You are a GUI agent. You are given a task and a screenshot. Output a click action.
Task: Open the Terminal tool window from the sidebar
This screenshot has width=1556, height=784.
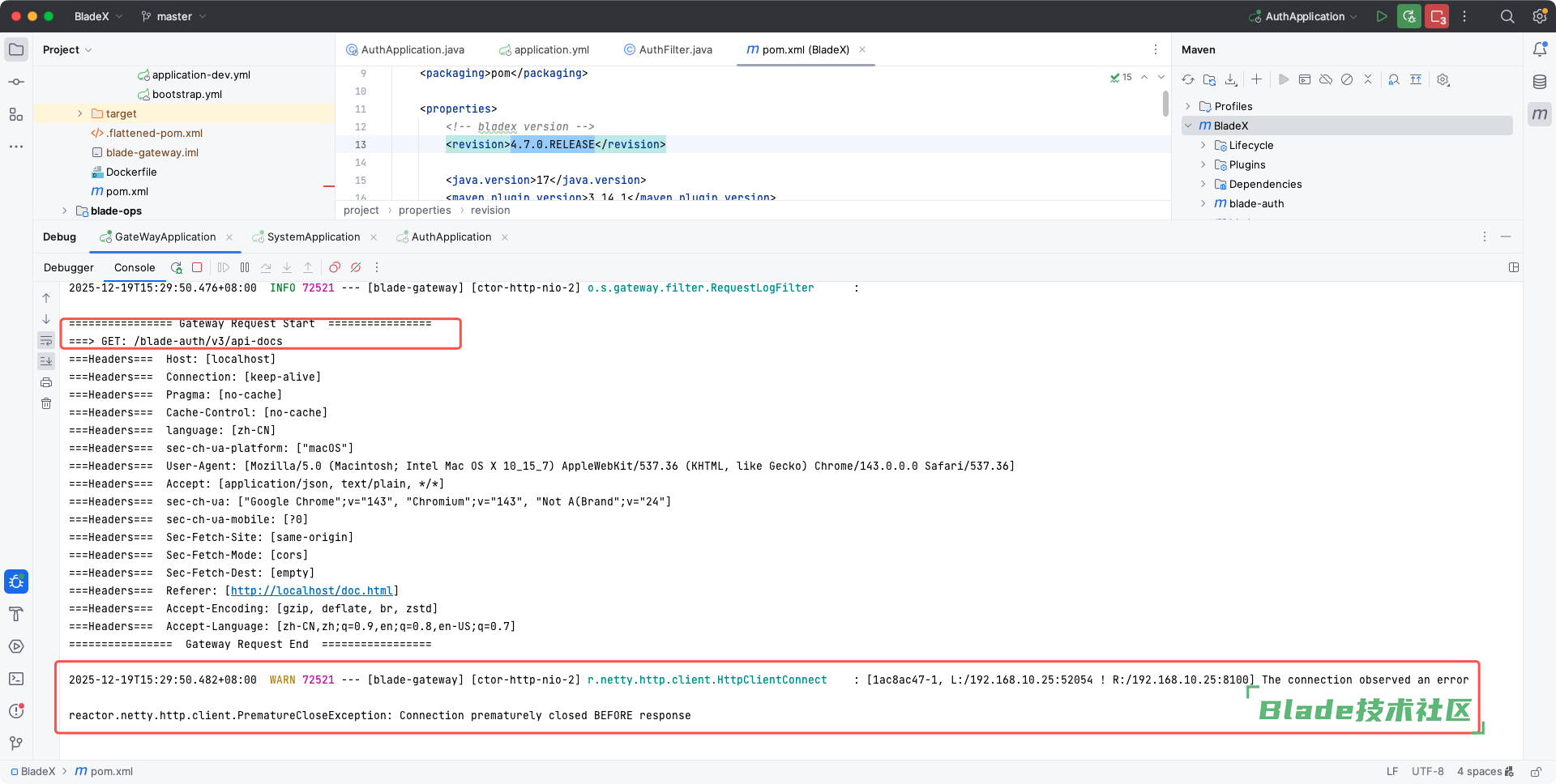[16, 679]
